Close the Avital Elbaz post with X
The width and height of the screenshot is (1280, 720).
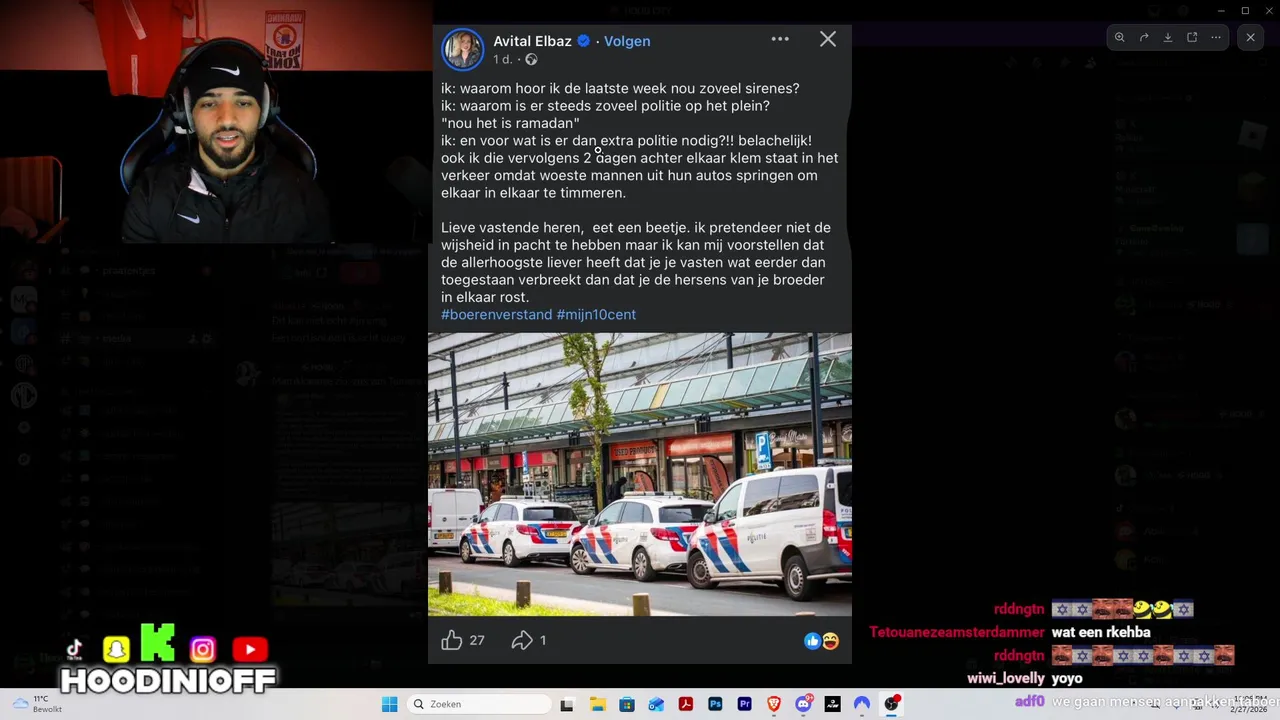(x=828, y=39)
